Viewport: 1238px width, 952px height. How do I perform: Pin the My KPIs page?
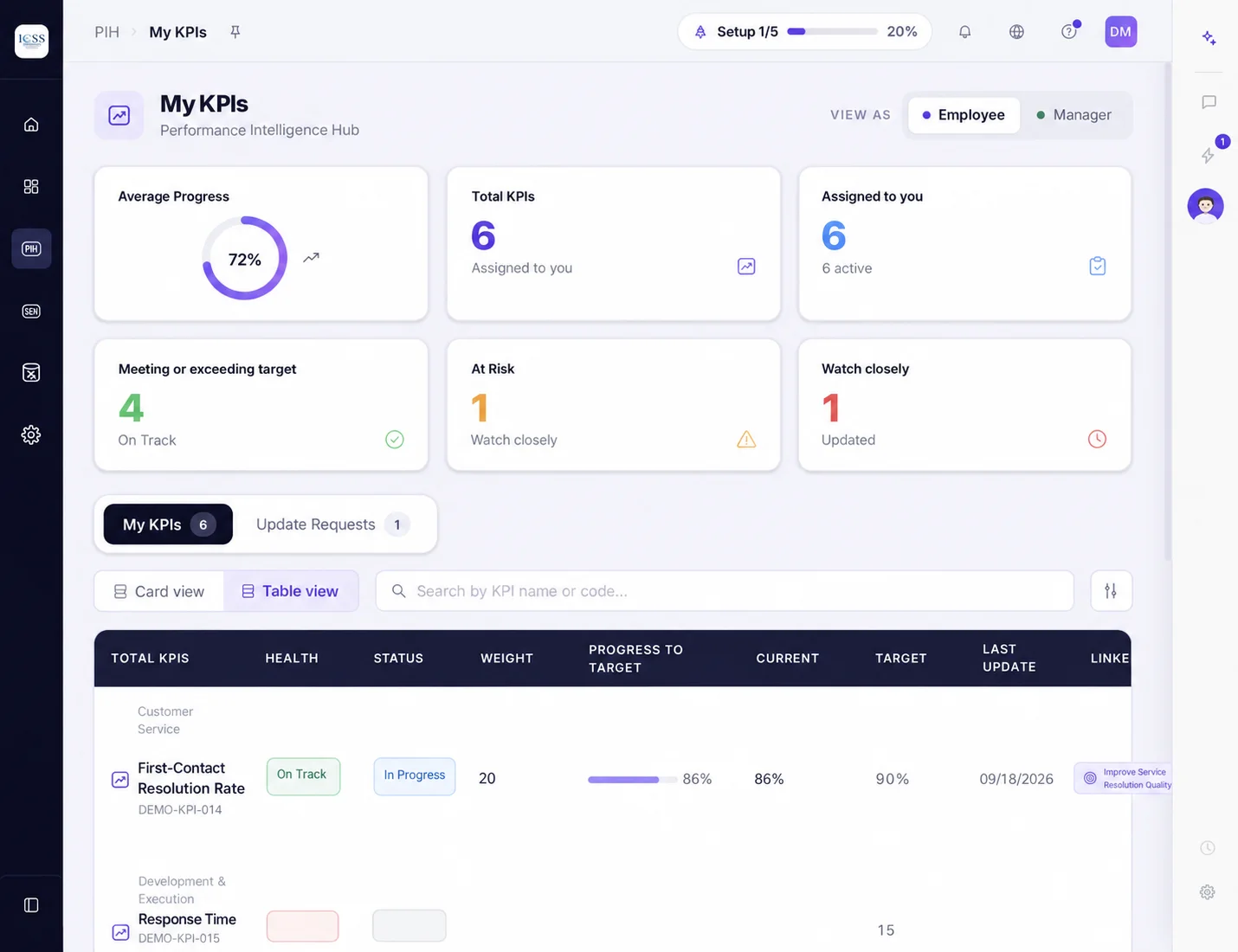click(x=235, y=32)
